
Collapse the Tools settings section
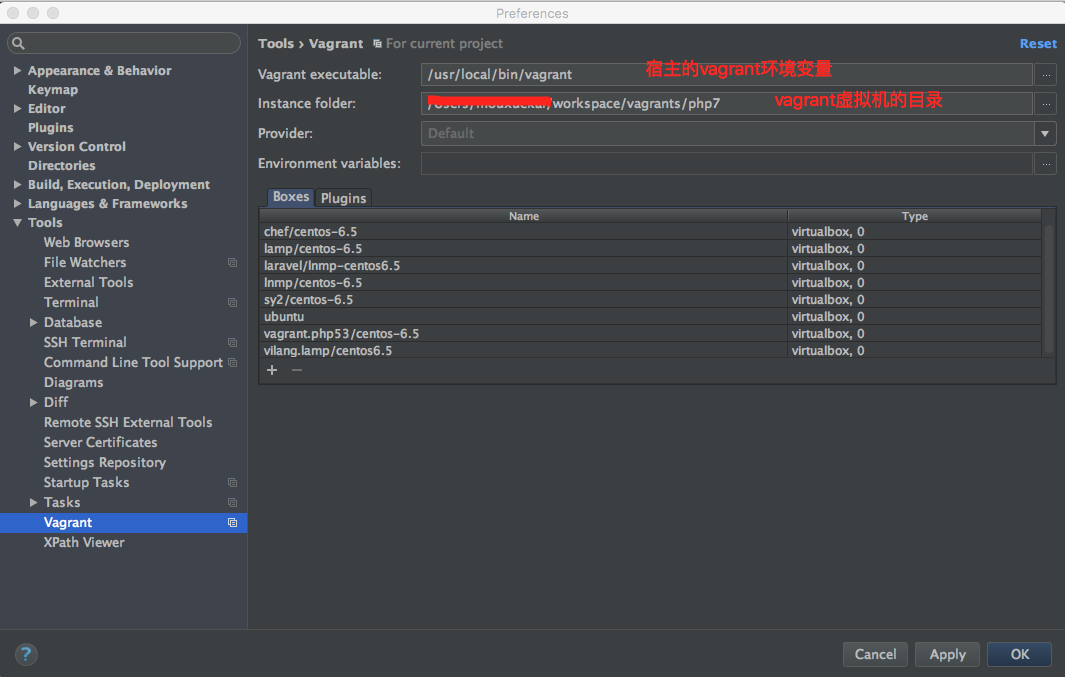(x=17, y=223)
